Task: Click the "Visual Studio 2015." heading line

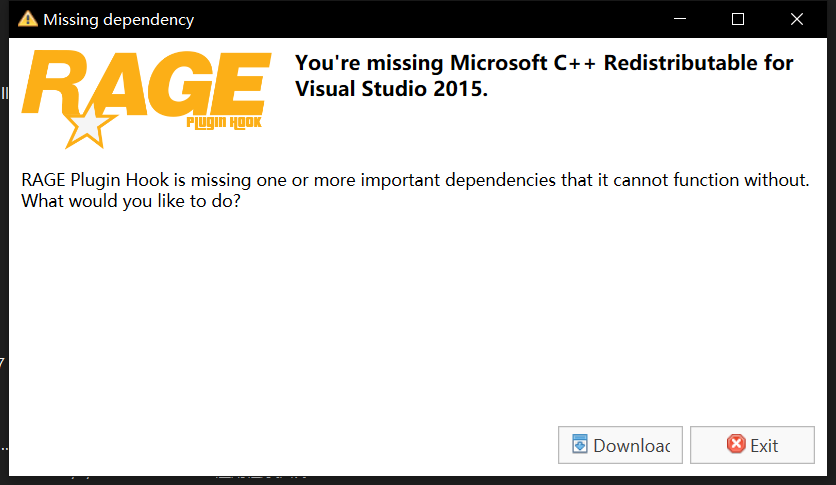Action: (x=391, y=88)
